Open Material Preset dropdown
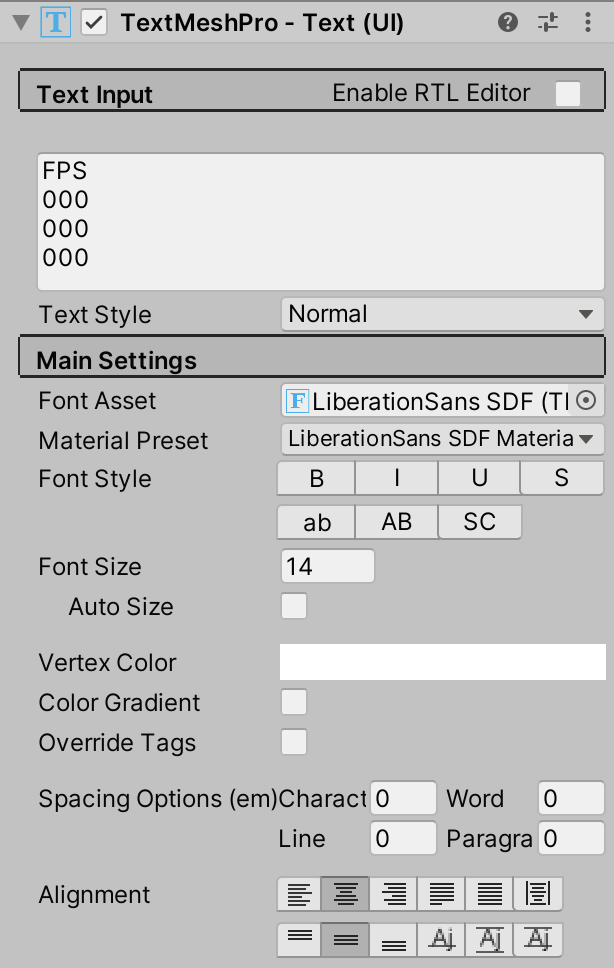614x968 pixels. pos(442,439)
